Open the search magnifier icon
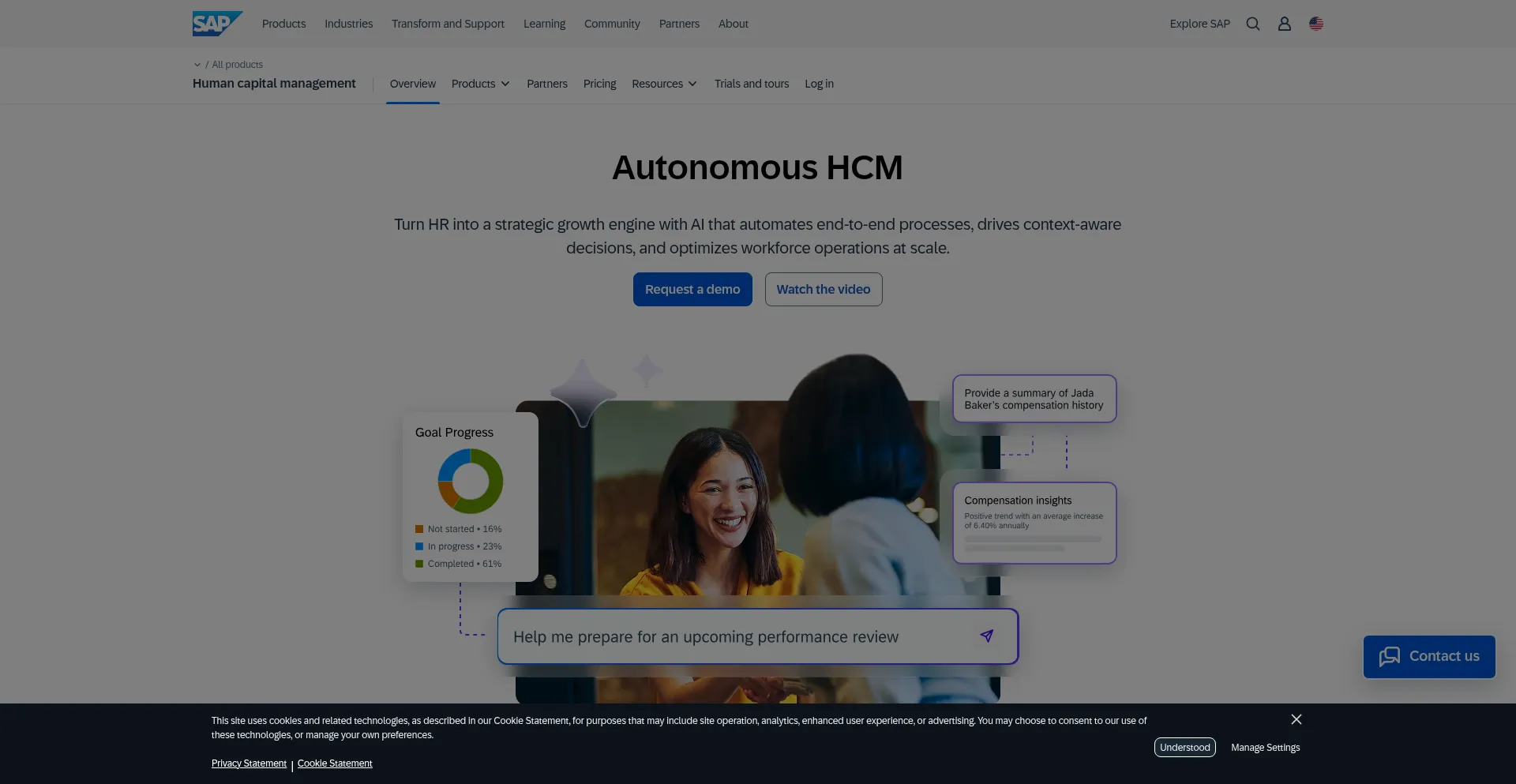The width and height of the screenshot is (1516, 784). point(1253,24)
